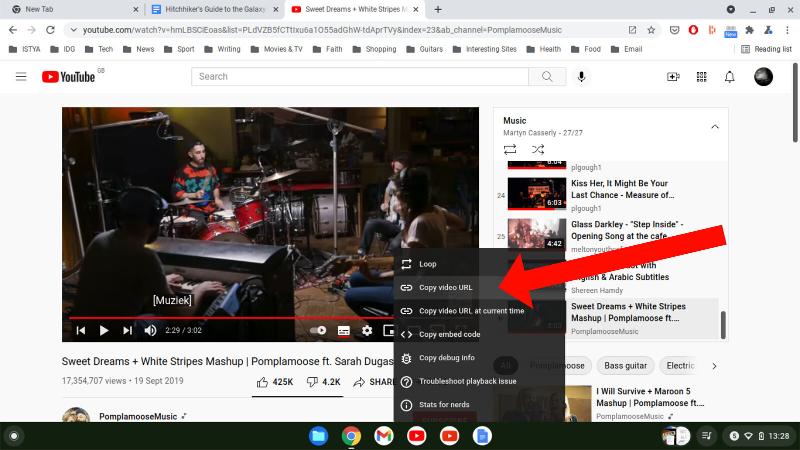Collapse the Music playlist panel
800x450 pixels.
tap(715, 127)
